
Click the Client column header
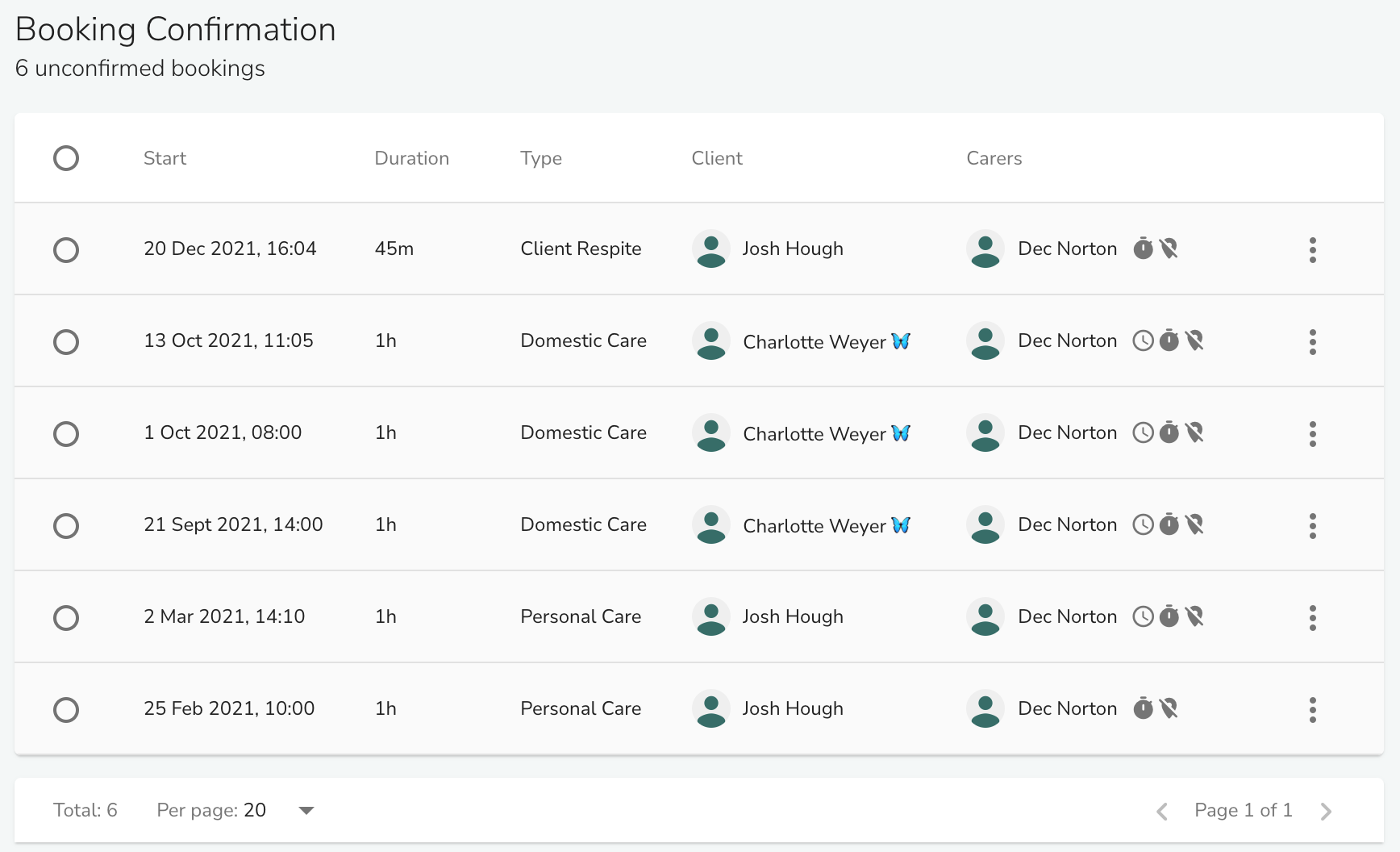pyautogui.click(x=717, y=158)
